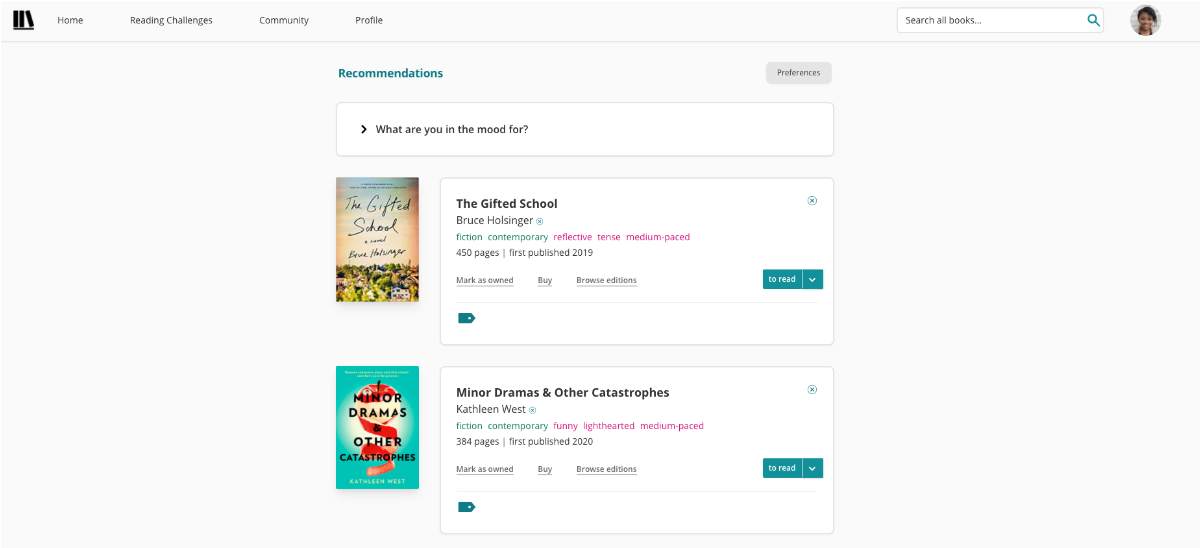Click 'contemporary' tag on The Gifted School
This screenshot has width=1200, height=548.
(518, 237)
